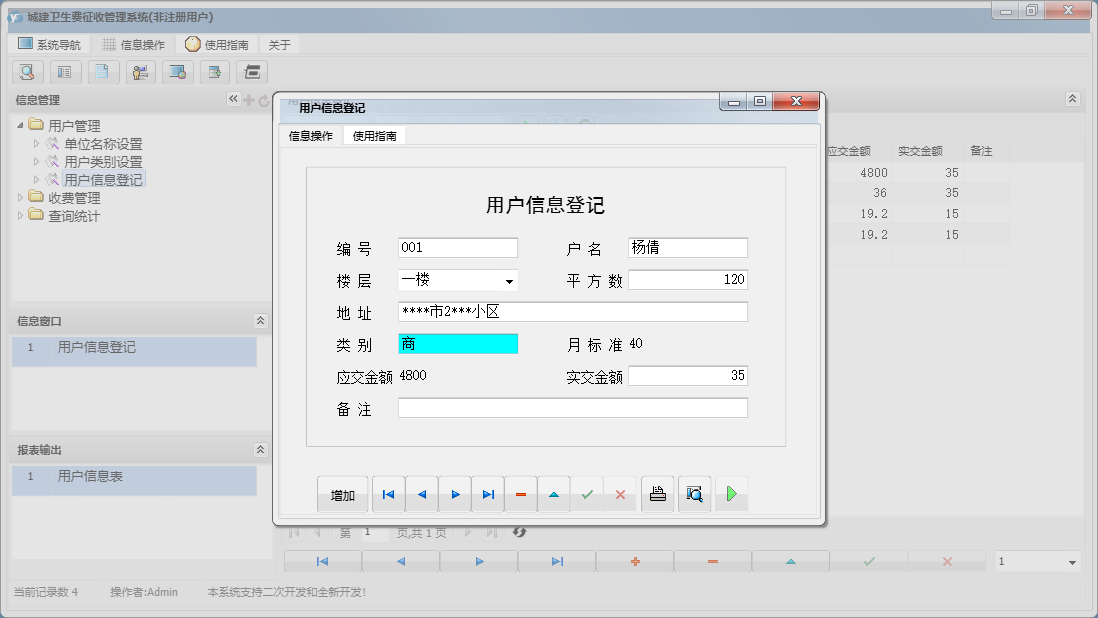Click the report list icon on the toolbar
Image resolution: width=1098 pixels, height=618 pixels.
[65, 72]
